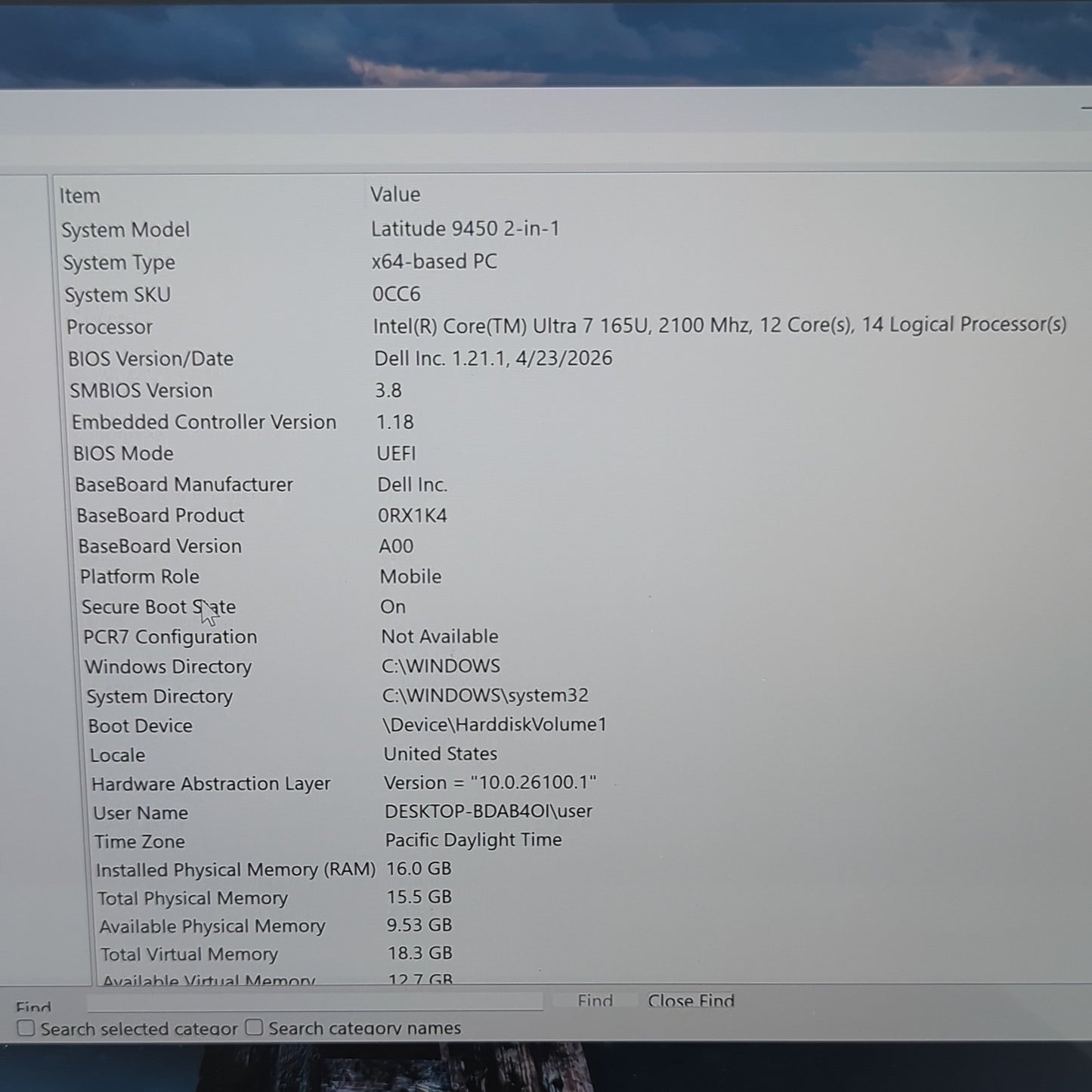The image size is (1092, 1092).
Task: Click the Find button
Action: (x=595, y=1001)
